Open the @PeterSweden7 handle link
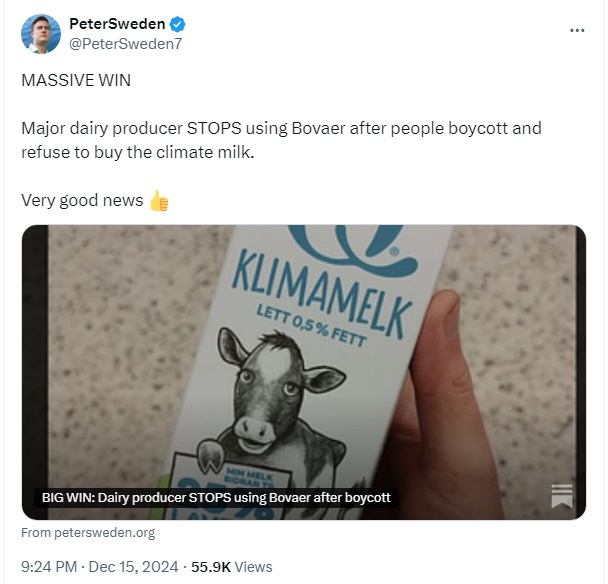 click(x=125, y=44)
